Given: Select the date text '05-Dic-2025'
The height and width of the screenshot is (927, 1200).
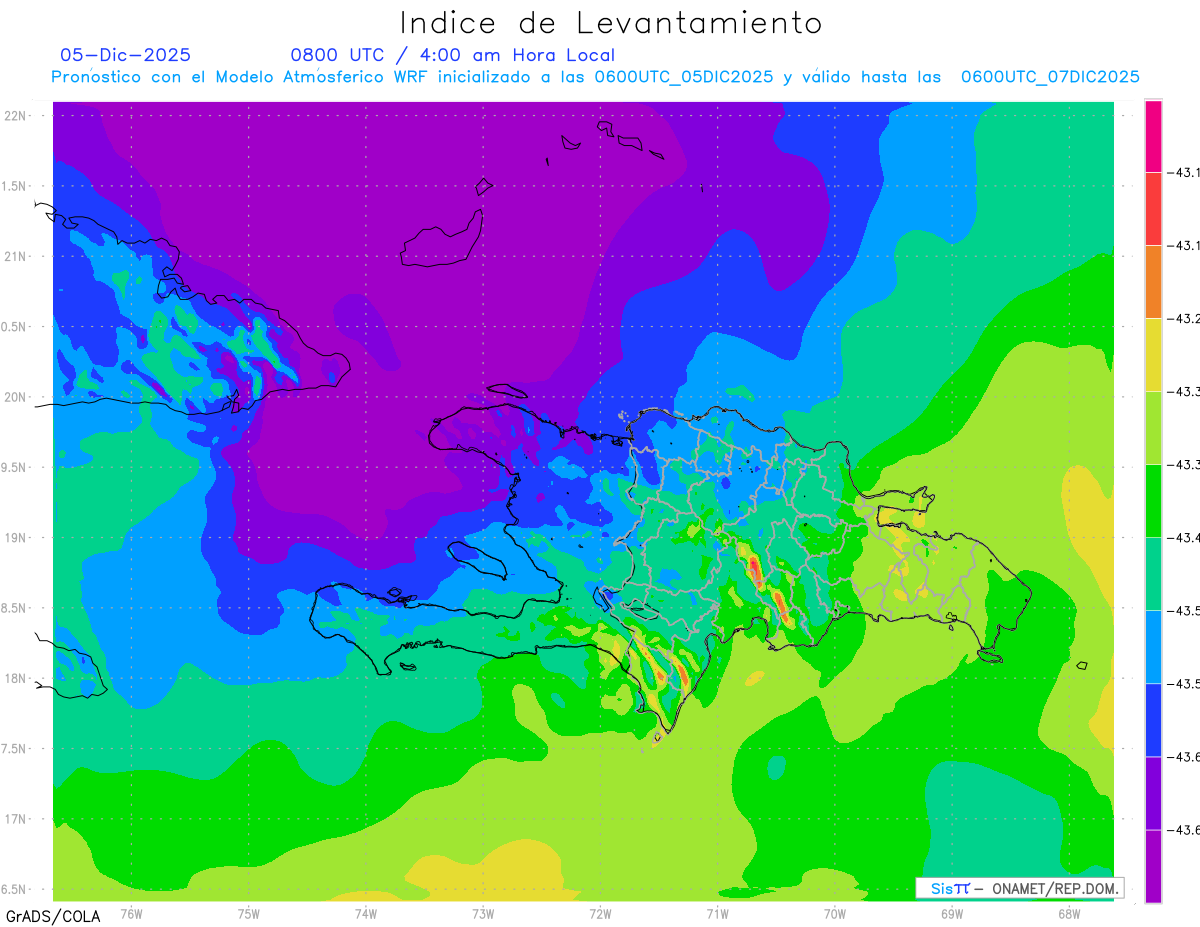Looking at the screenshot, I should coord(125,55).
